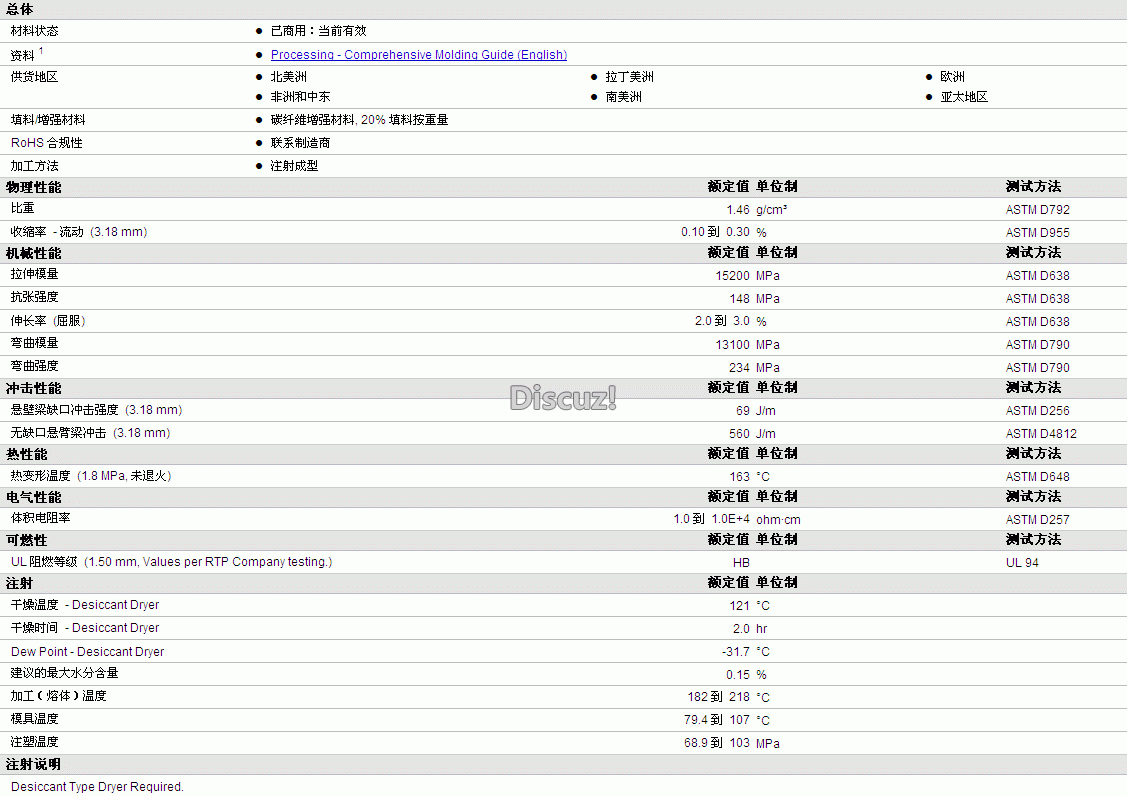Viewport: 1127px width, 796px height.
Task: Click the Dew Point - Desiccant Dryer label
Action: [x=88, y=652]
